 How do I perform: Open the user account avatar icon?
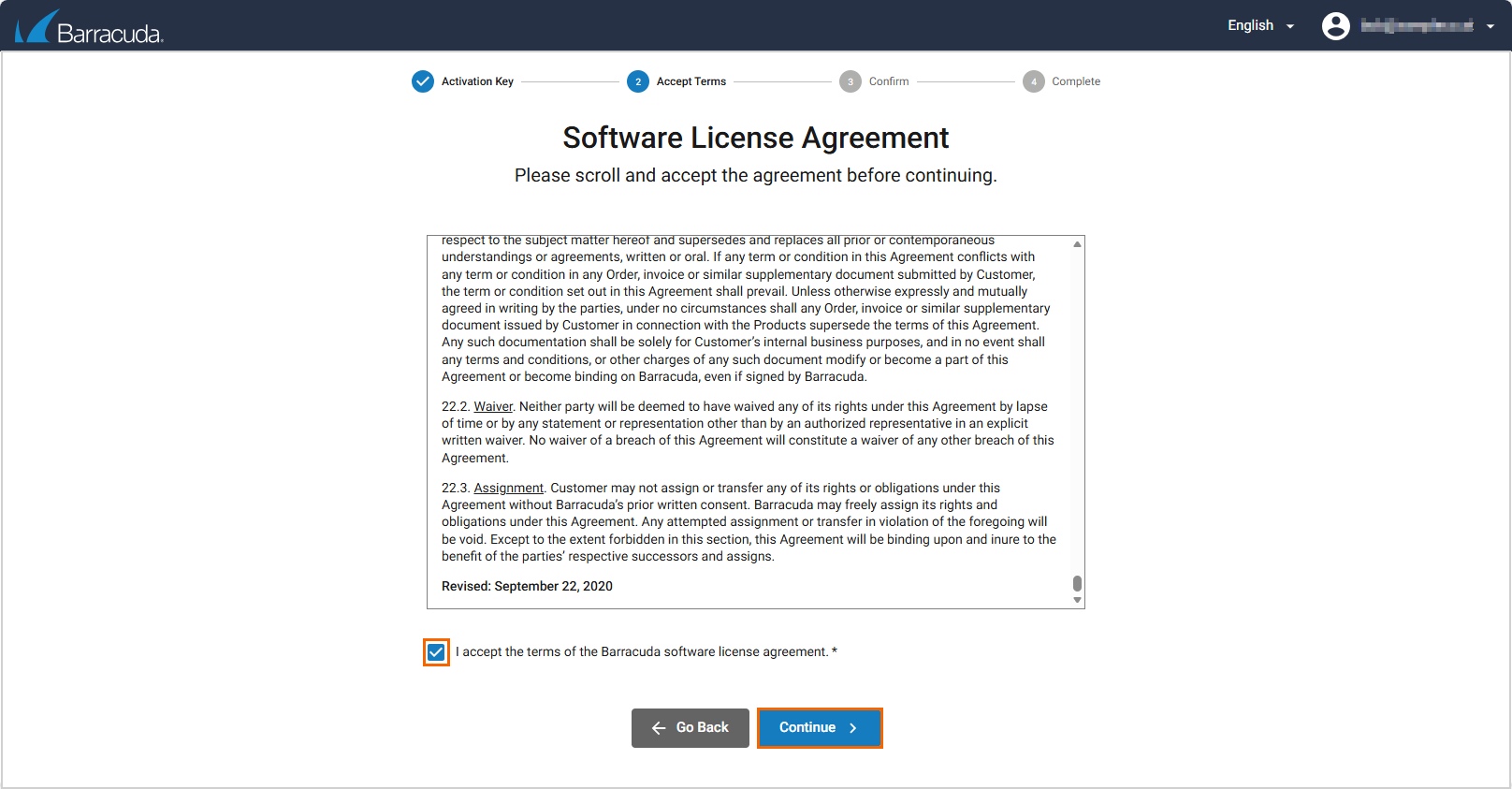point(1335,26)
